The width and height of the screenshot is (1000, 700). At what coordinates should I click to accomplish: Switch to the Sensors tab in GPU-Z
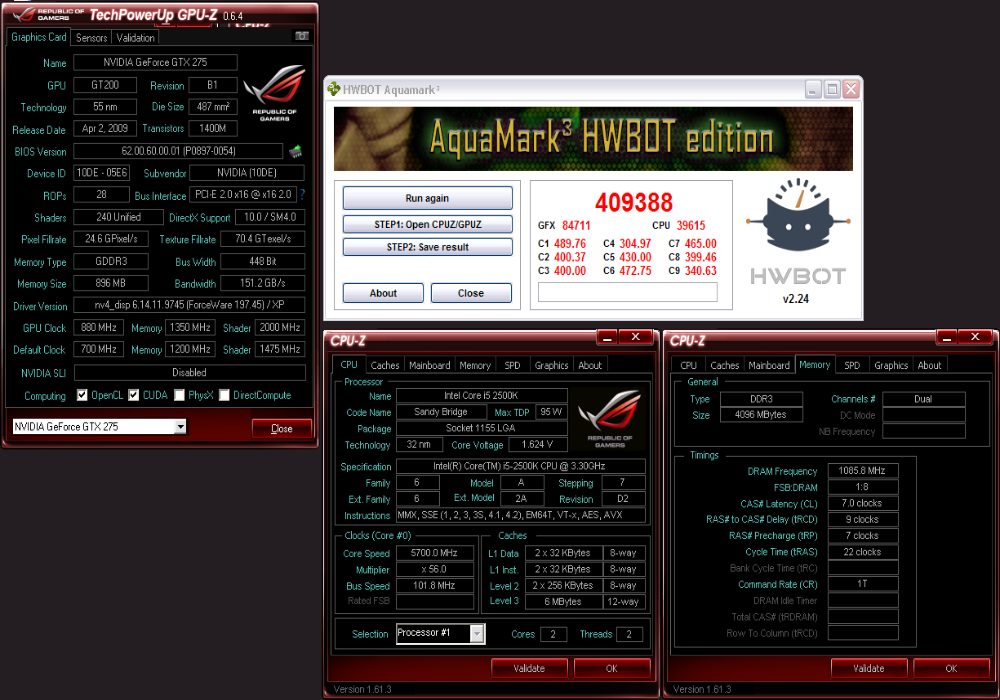coord(91,38)
